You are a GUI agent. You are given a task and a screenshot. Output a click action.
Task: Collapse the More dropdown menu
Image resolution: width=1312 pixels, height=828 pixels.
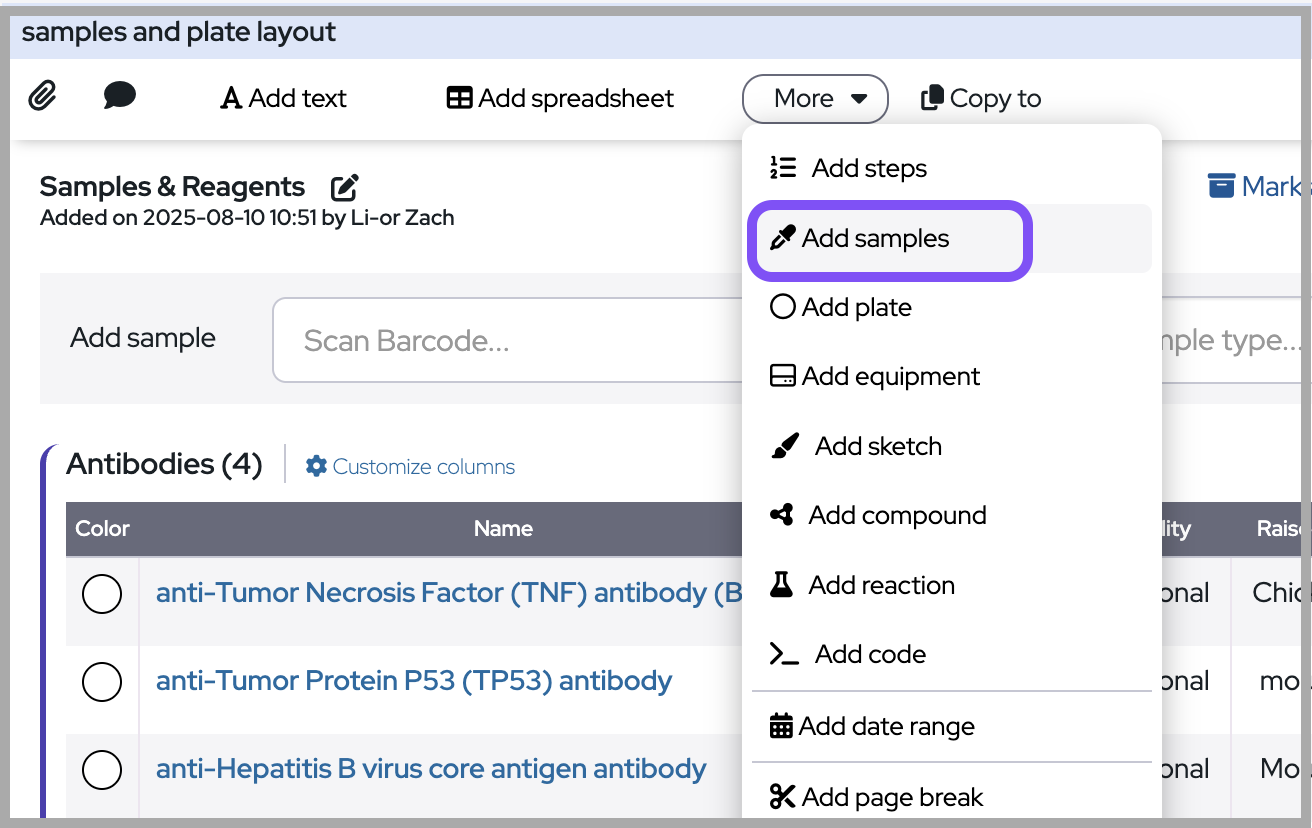coord(815,99)
